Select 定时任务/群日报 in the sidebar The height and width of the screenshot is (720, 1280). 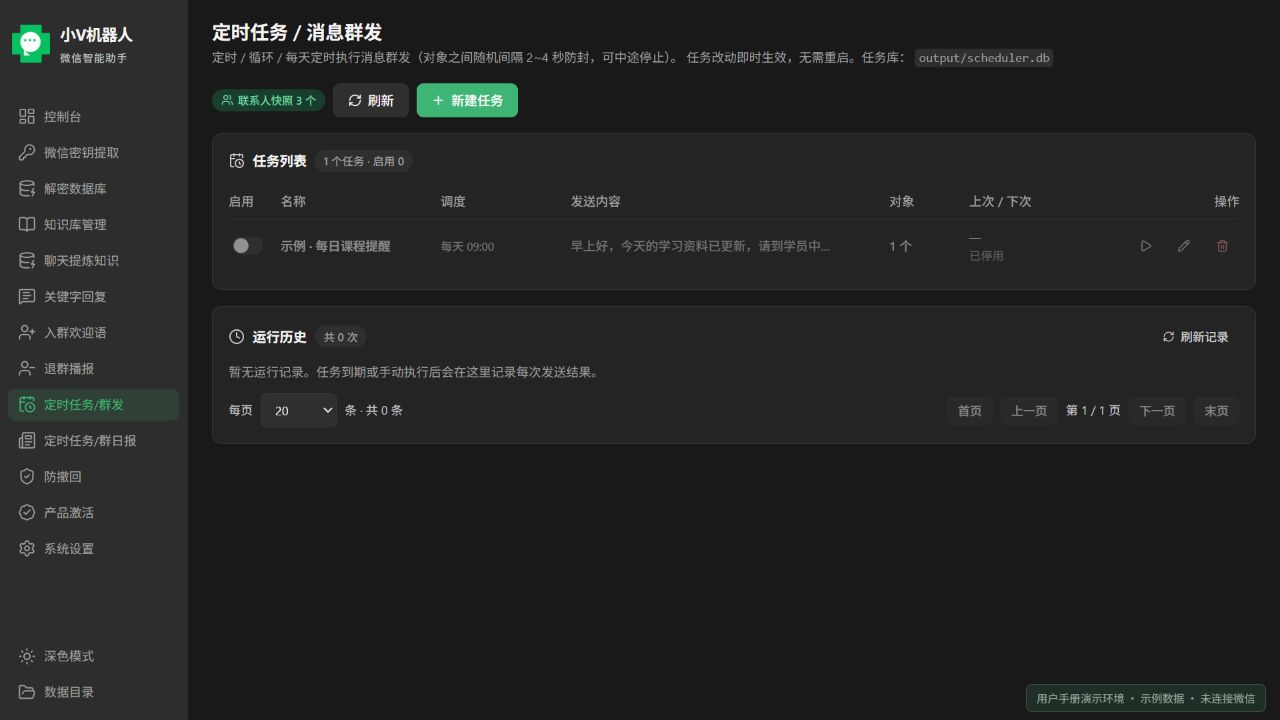94,441
